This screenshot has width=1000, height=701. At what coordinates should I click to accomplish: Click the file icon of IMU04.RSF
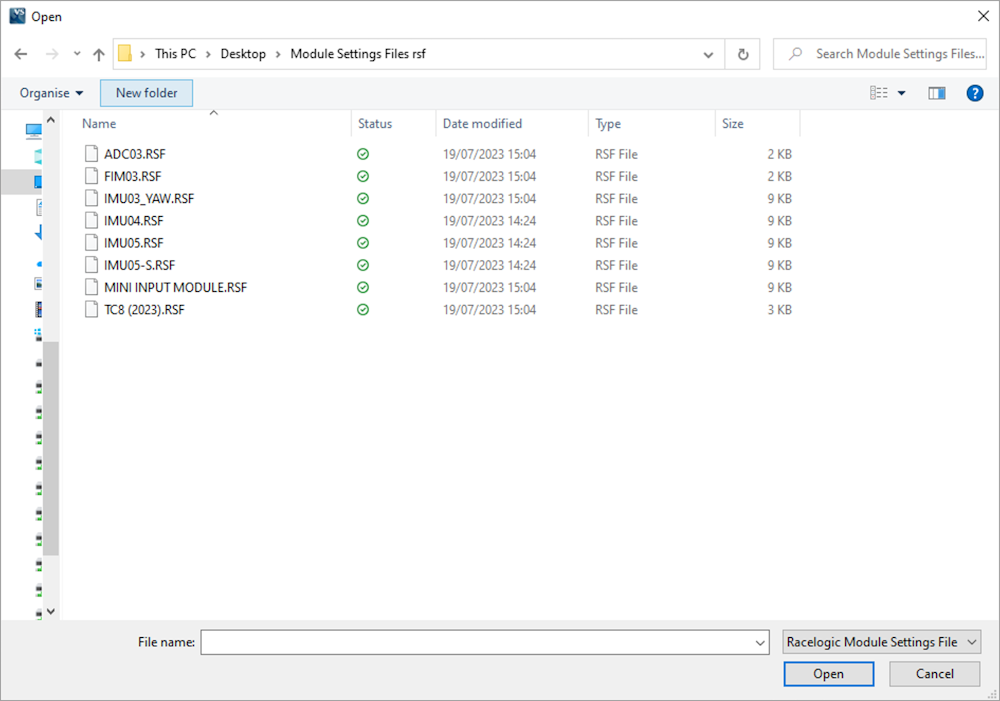[92, 221]
